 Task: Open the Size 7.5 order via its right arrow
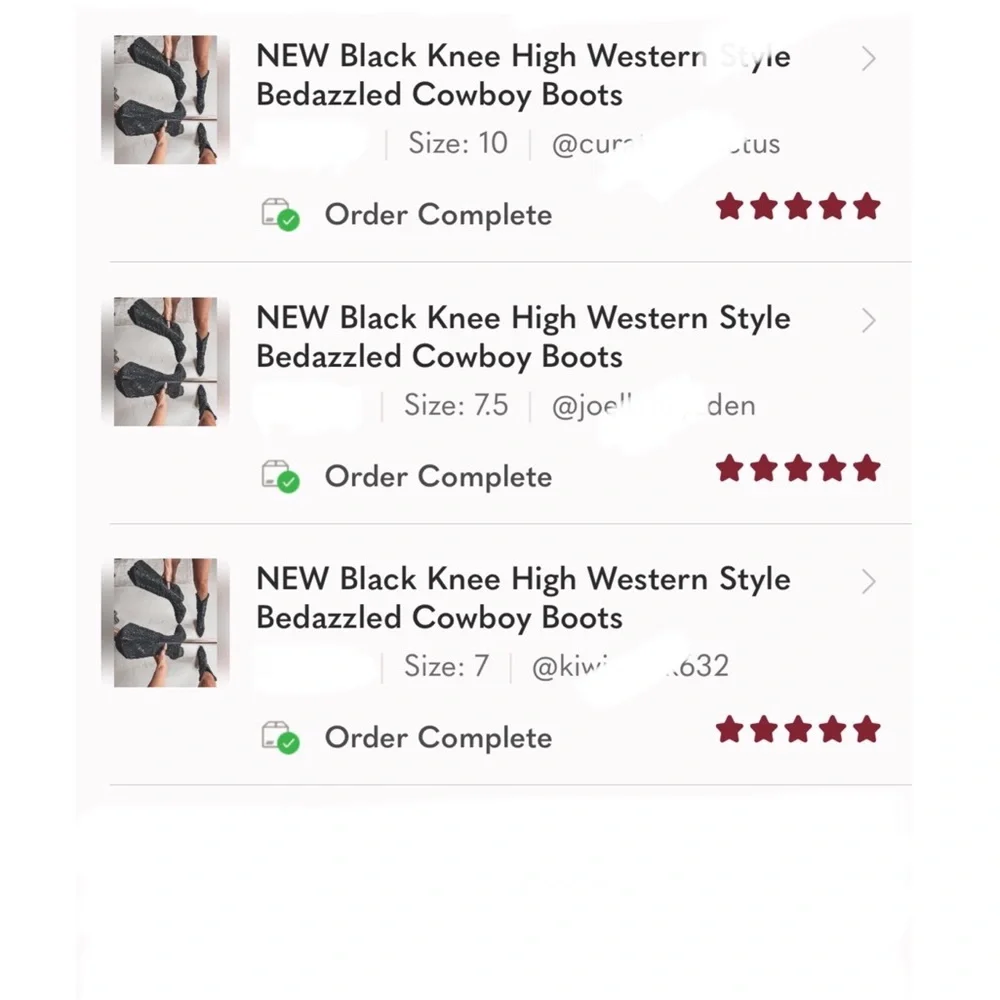(868, 321)
